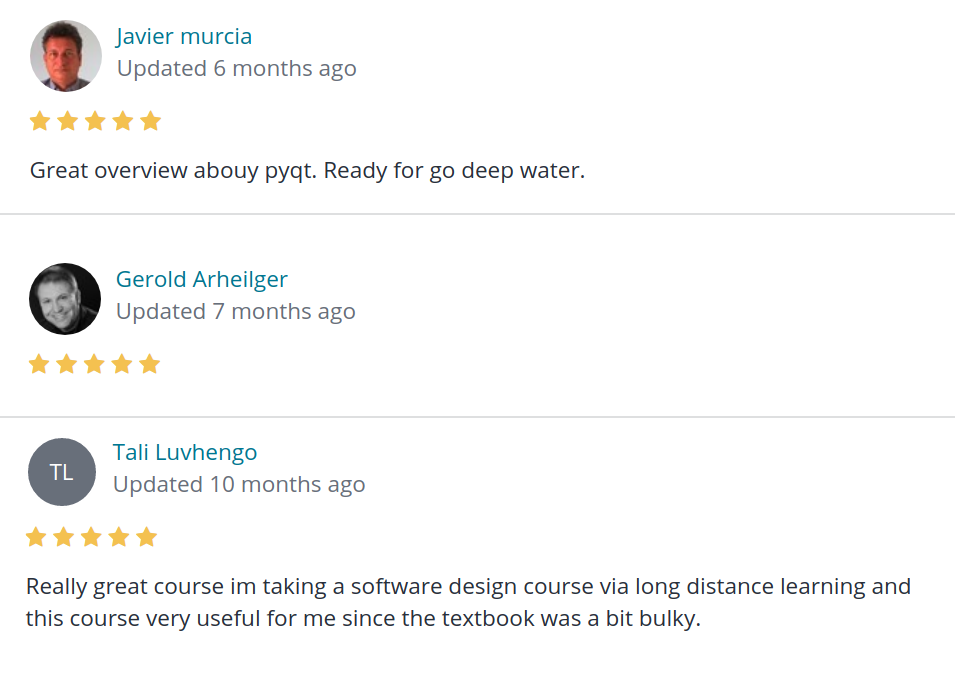This screenshot has width=955, height=682.
Task: Click the 'Updated 6 months ago' timestamp
Action: point(237,69)
